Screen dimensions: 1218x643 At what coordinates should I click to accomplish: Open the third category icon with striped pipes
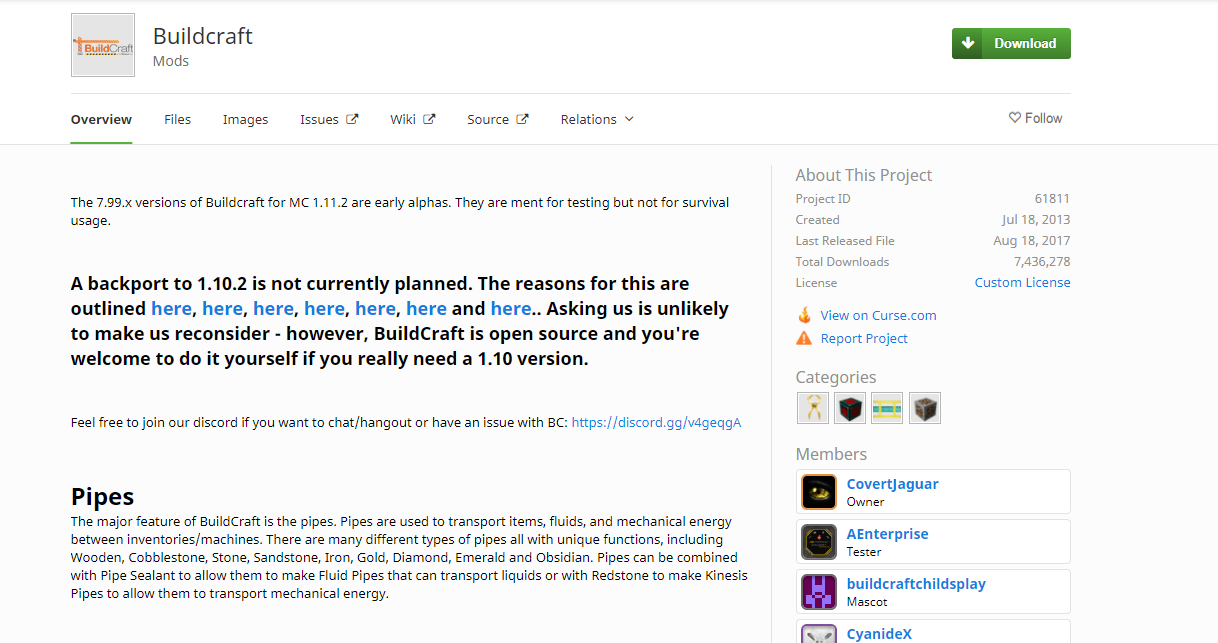tap(887, 408)
